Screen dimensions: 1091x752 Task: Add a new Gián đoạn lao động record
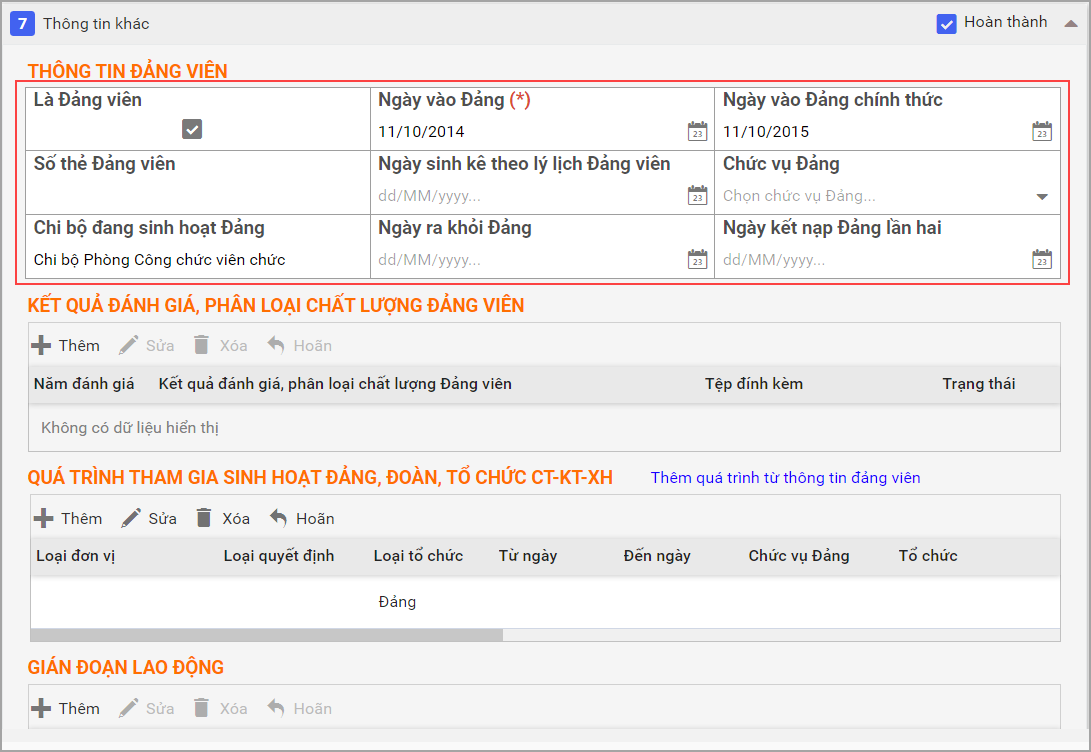(x=65, y=708)
